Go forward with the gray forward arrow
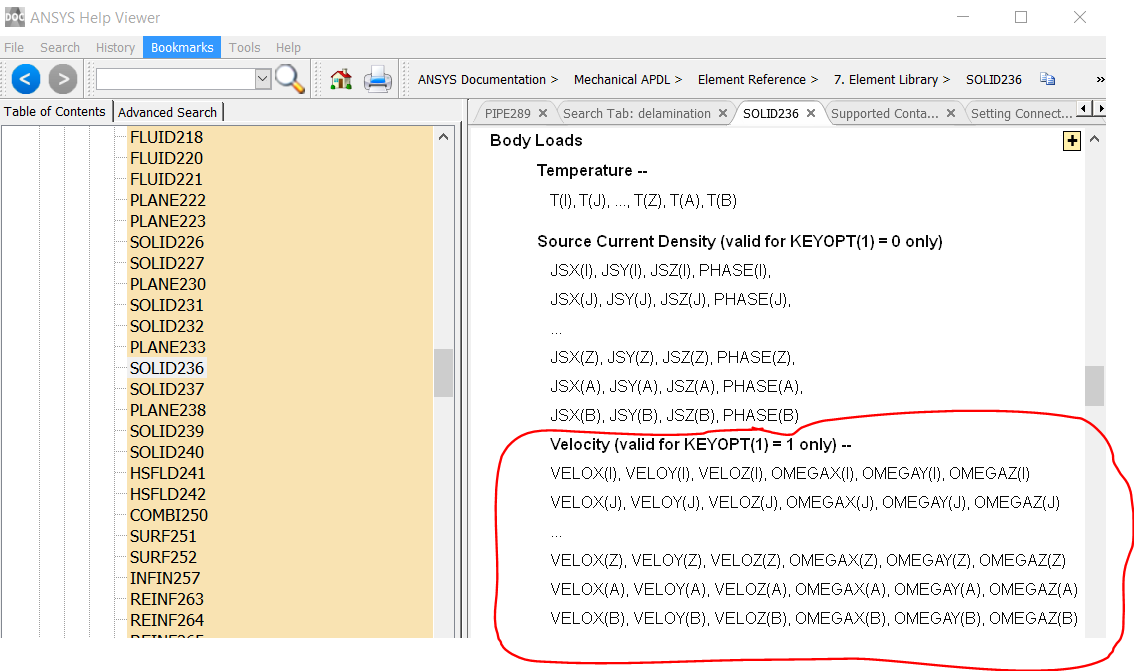The height and width of the screenshot is (671, 1134). (63, 79)
